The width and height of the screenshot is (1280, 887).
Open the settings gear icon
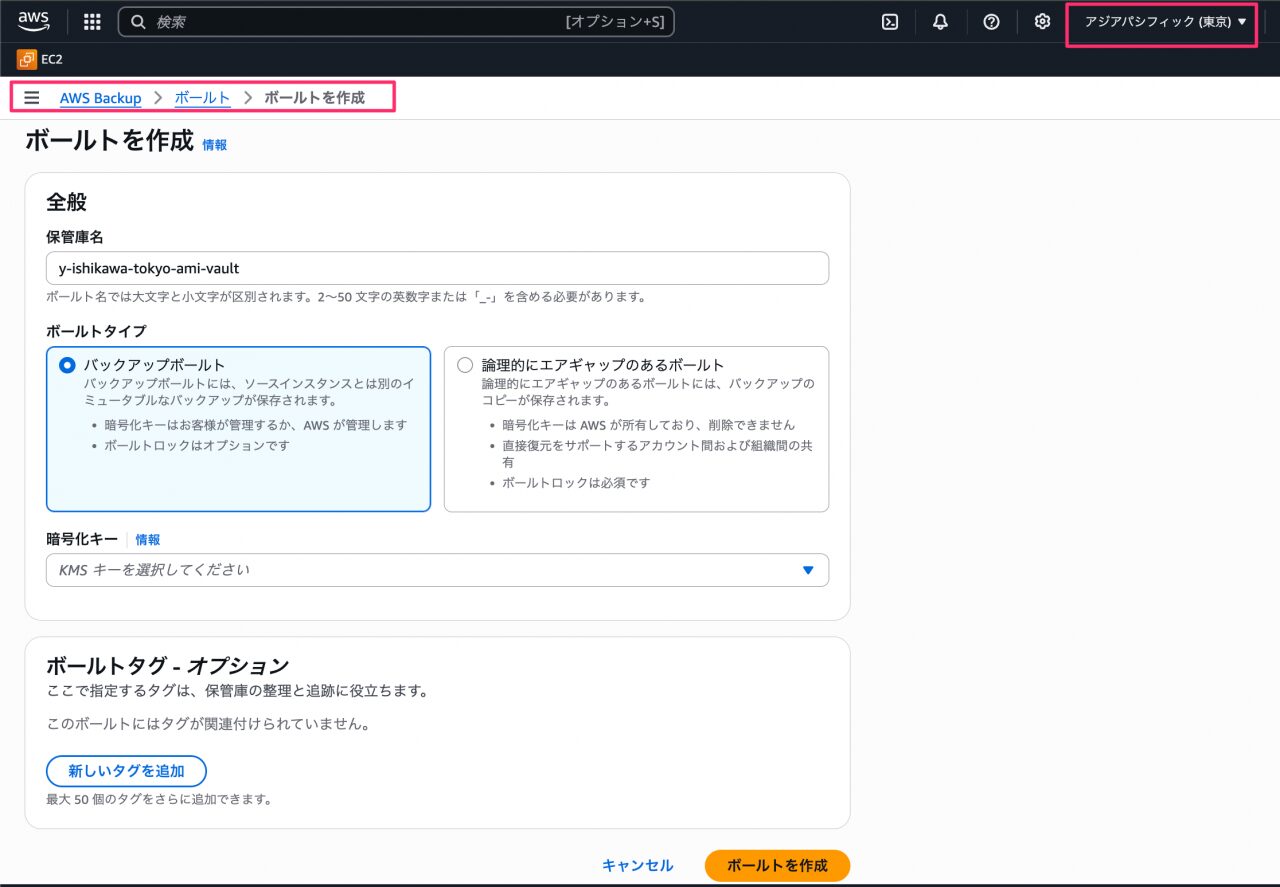[1042, 22]
